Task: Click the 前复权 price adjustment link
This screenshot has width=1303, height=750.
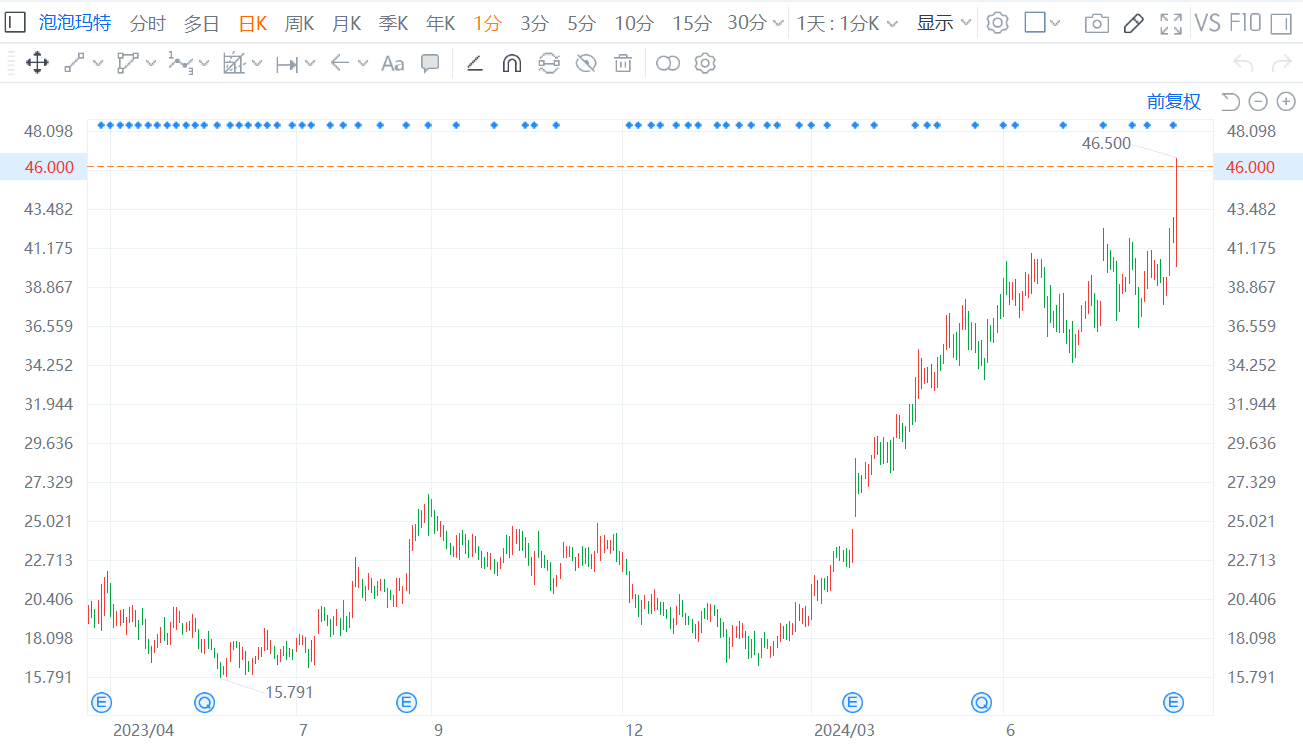Action: [x=1173, y=101]
